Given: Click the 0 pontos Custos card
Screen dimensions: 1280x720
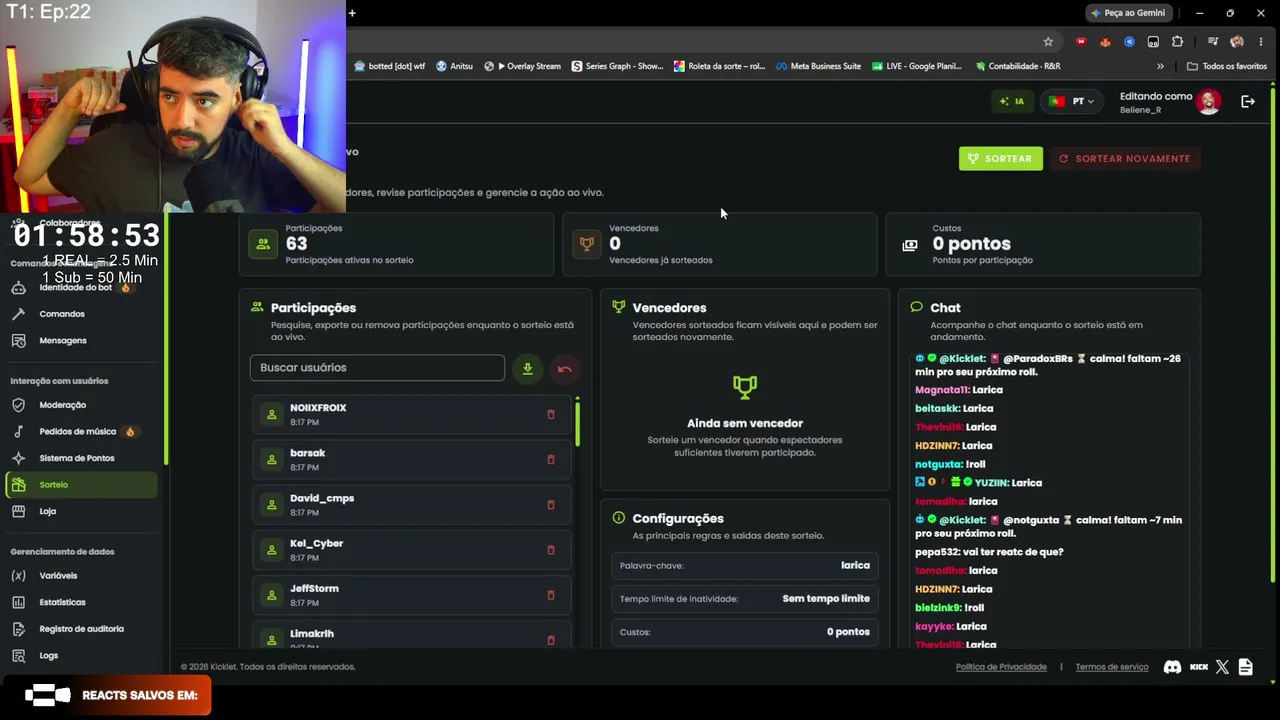Looking at the screenshot, I should coord(1043,244).
